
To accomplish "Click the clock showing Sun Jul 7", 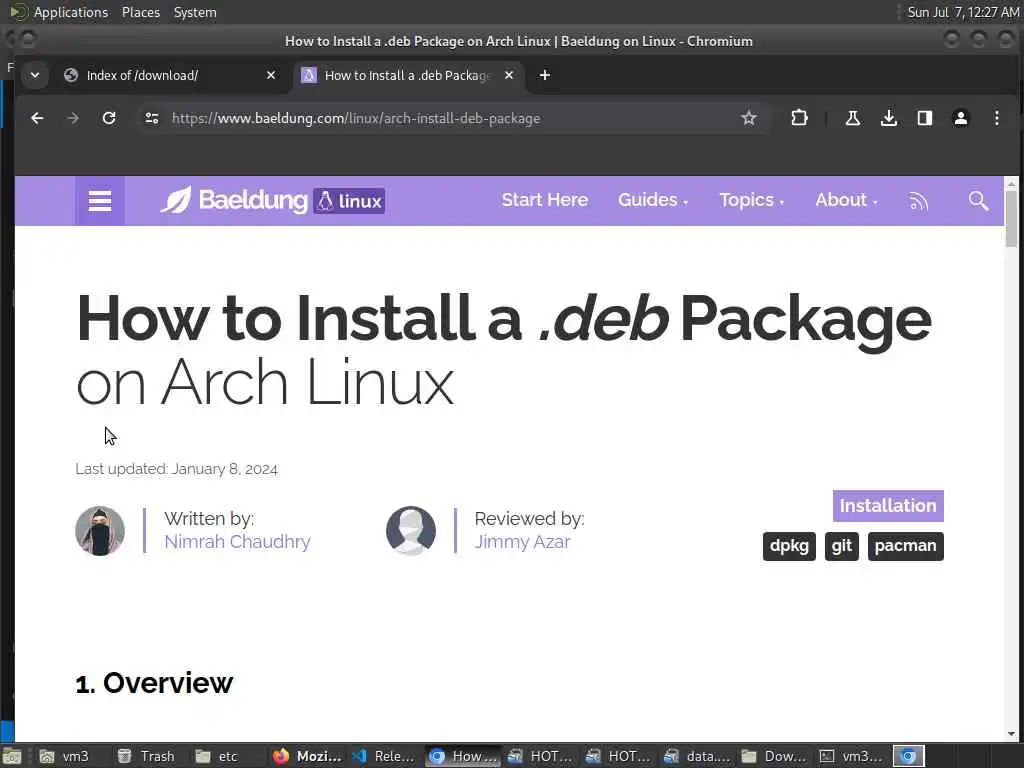I will (963, 12).
